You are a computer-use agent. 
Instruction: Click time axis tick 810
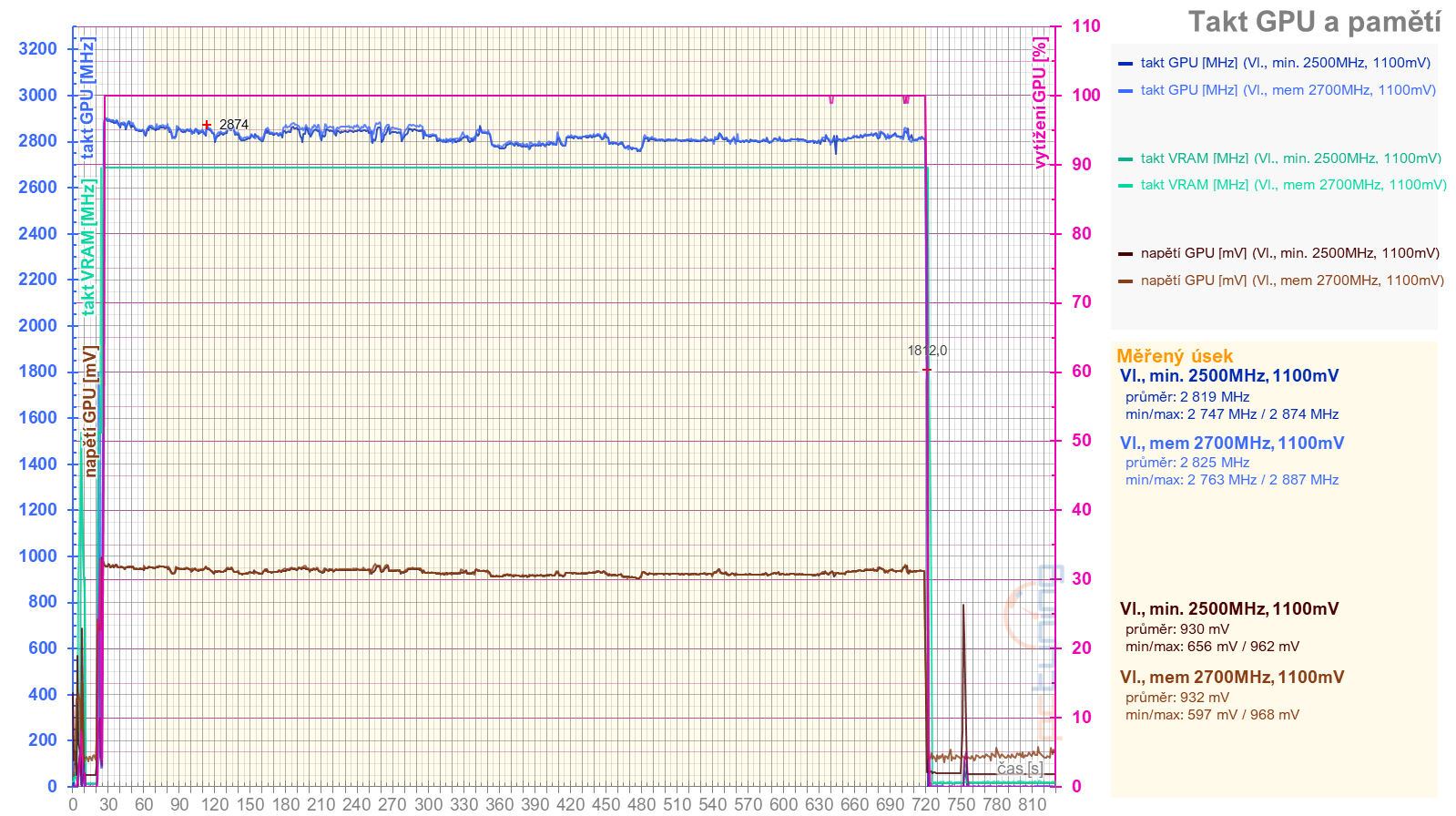tap(1032, 804)
